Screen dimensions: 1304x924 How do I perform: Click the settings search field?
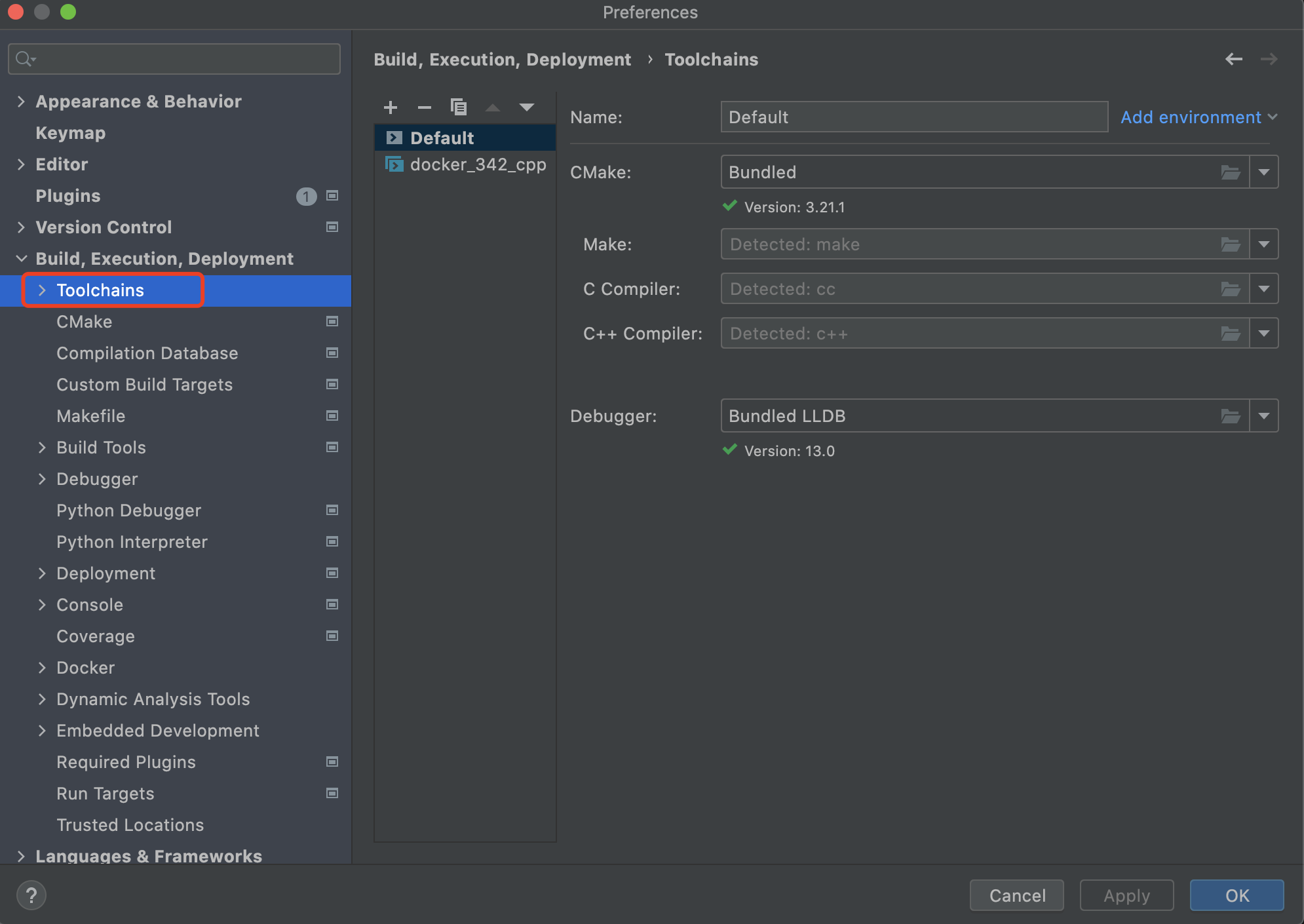pos(174,58)
